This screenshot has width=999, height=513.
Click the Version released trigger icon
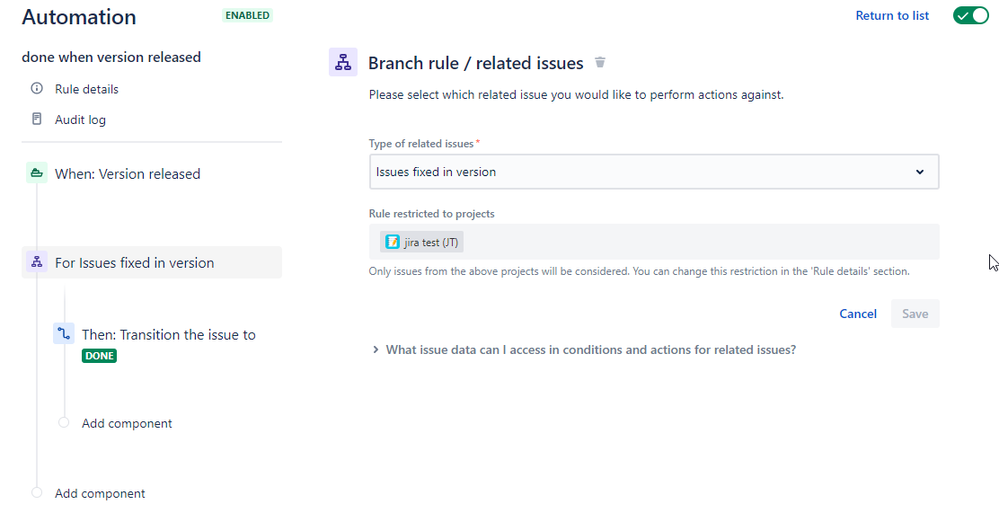click(37, 173)
